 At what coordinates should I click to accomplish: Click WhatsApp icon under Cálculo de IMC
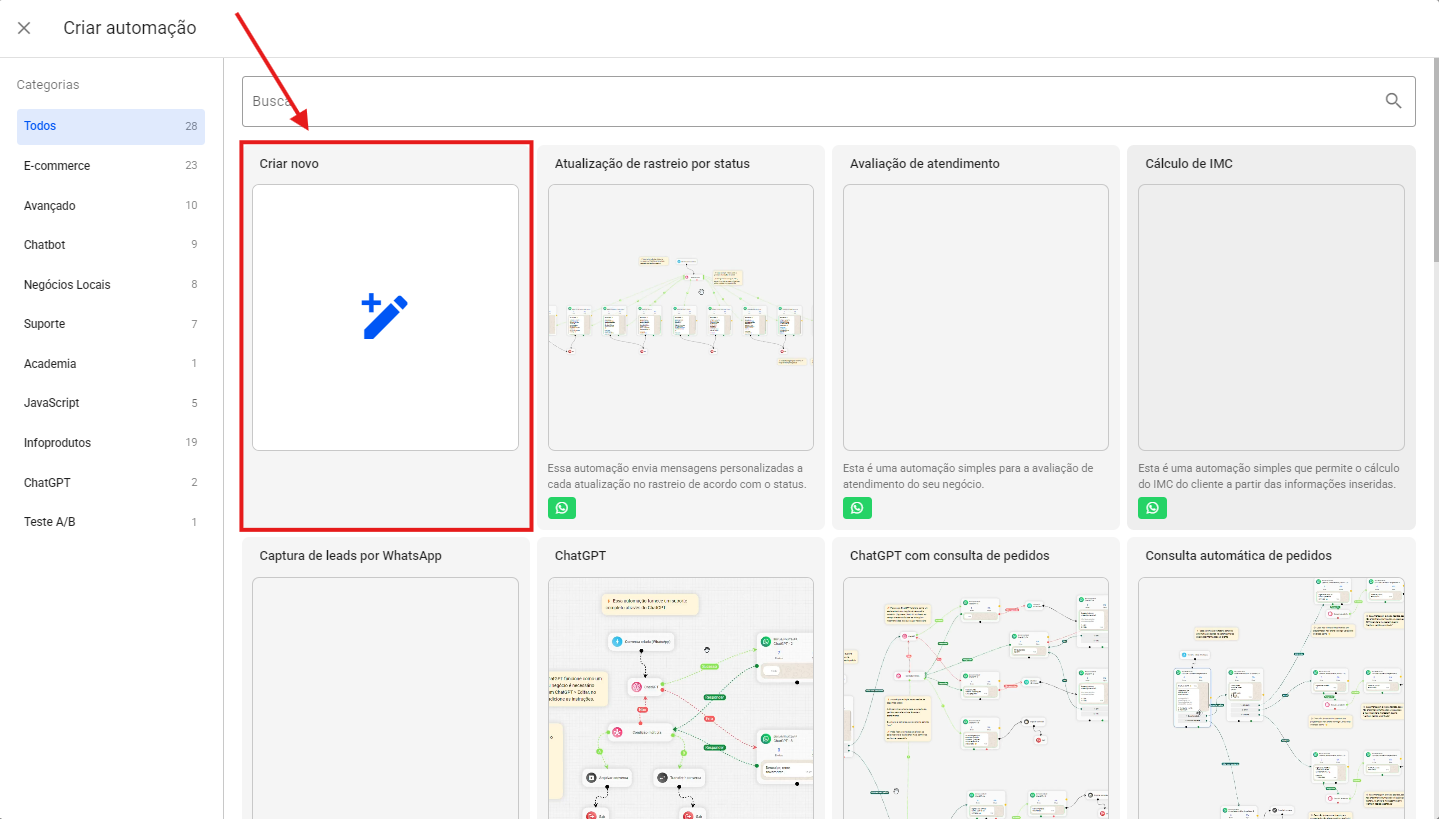(x=1152, y=508)
